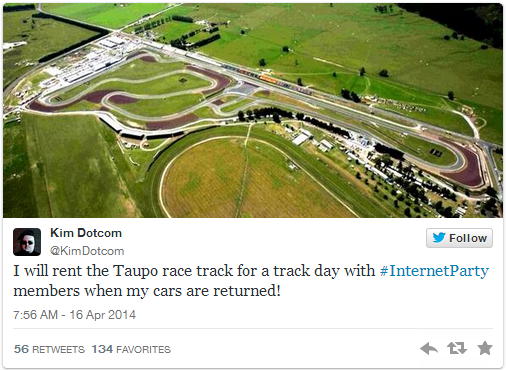Follow Kim Dotcom
The height and width of the screenshot is (370, 506).
pyautogui.click(x=459, y=238)
